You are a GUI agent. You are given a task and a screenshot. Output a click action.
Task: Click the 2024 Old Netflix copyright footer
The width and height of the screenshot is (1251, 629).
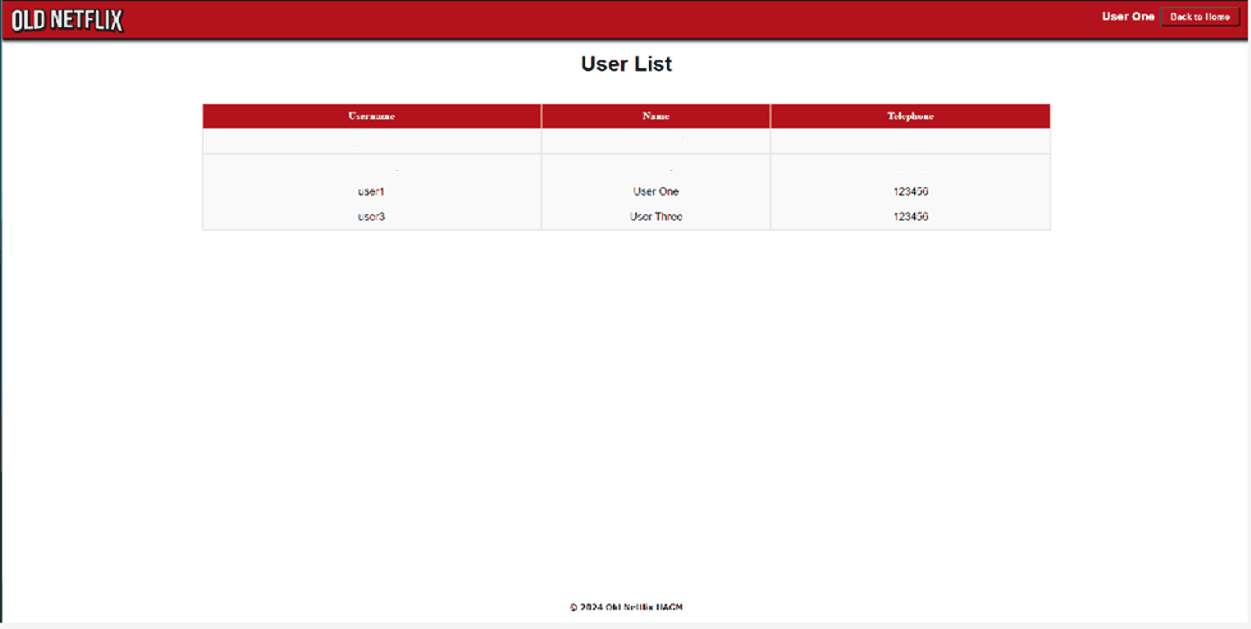click(x=626, y=607)
